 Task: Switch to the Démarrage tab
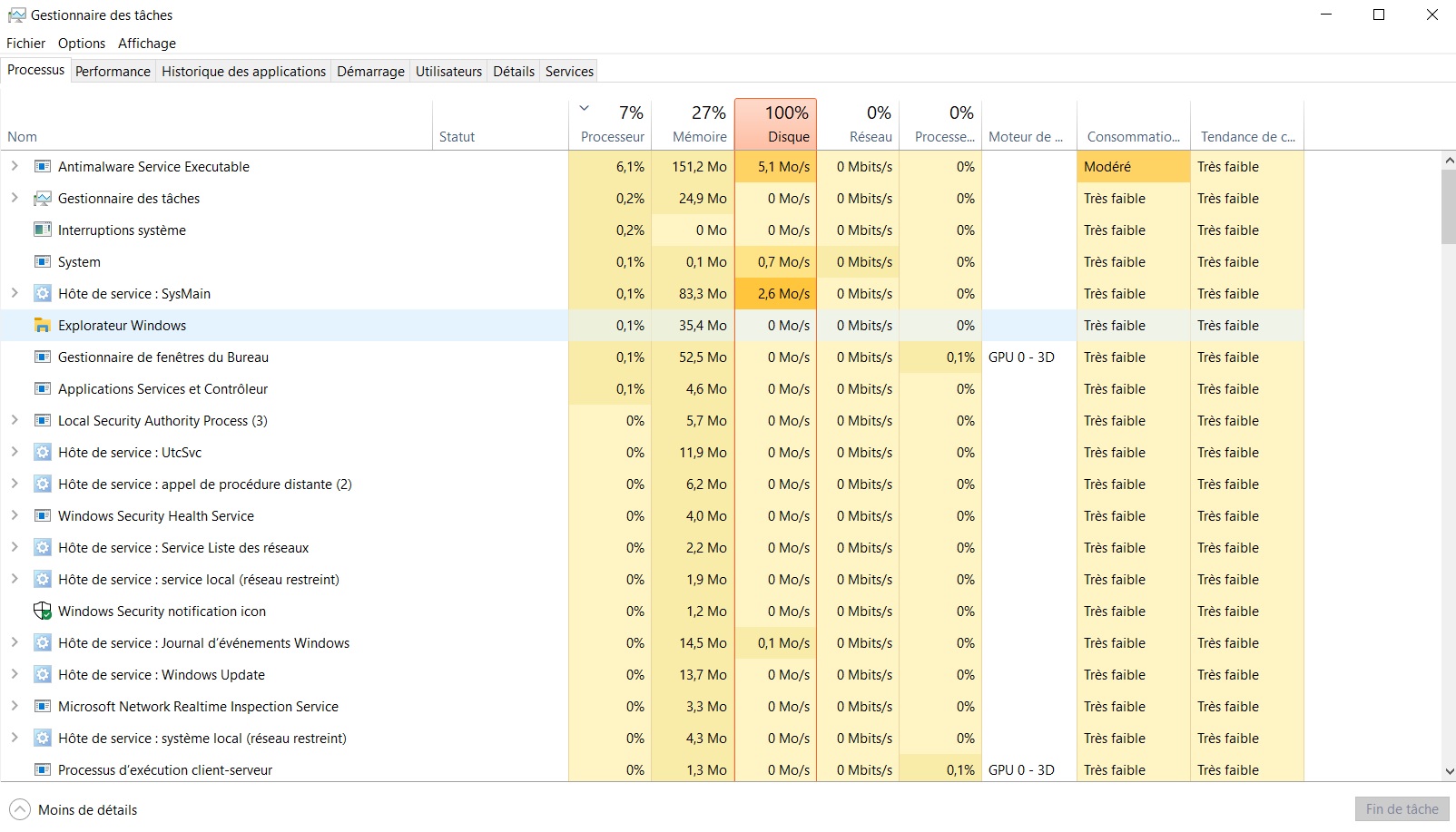[x=370, y=72]
